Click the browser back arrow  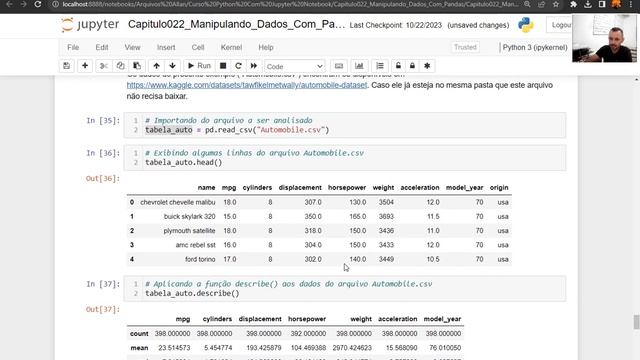click(x=9, y=4)
